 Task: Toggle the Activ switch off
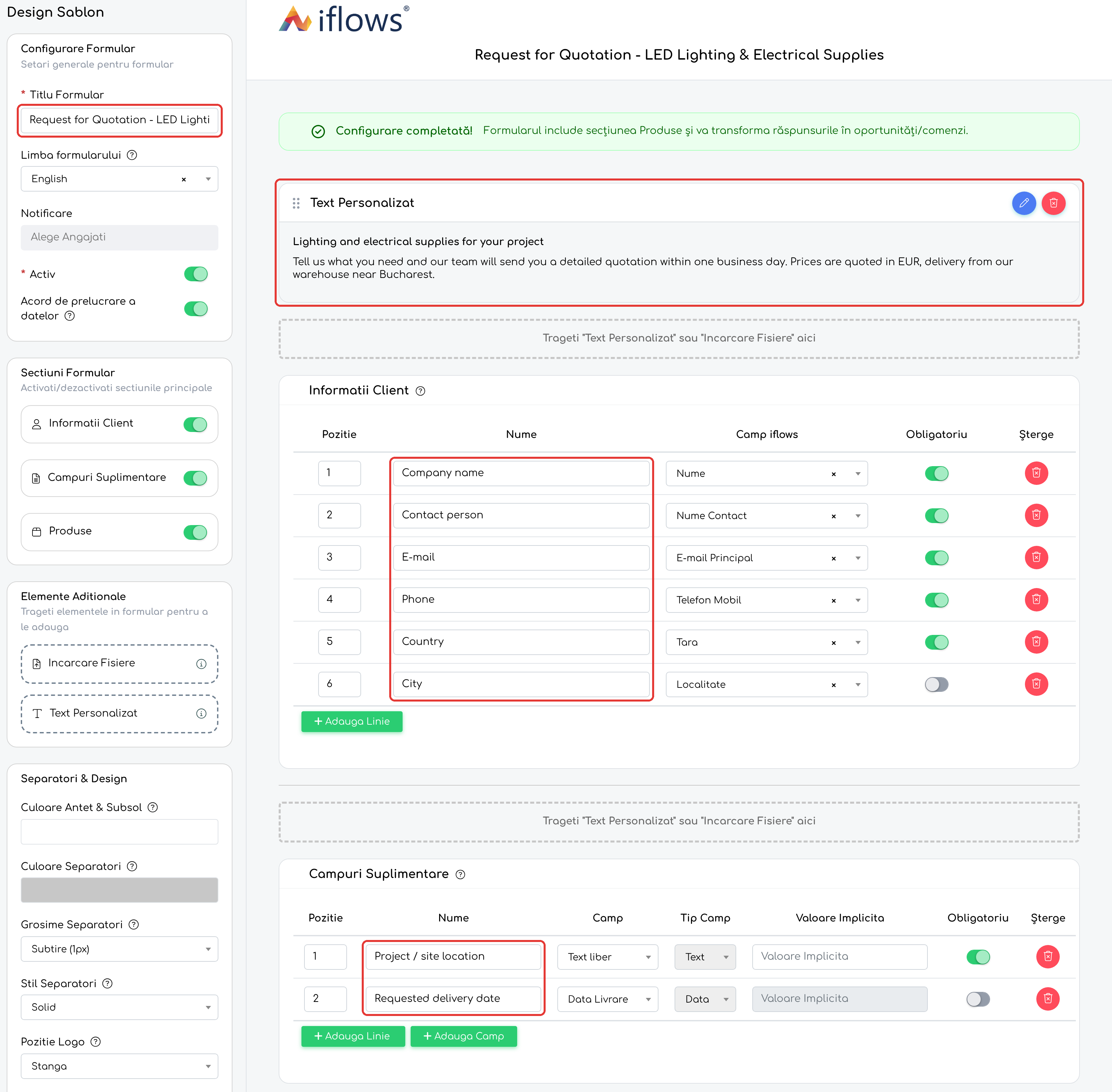[x=196, y=274]
